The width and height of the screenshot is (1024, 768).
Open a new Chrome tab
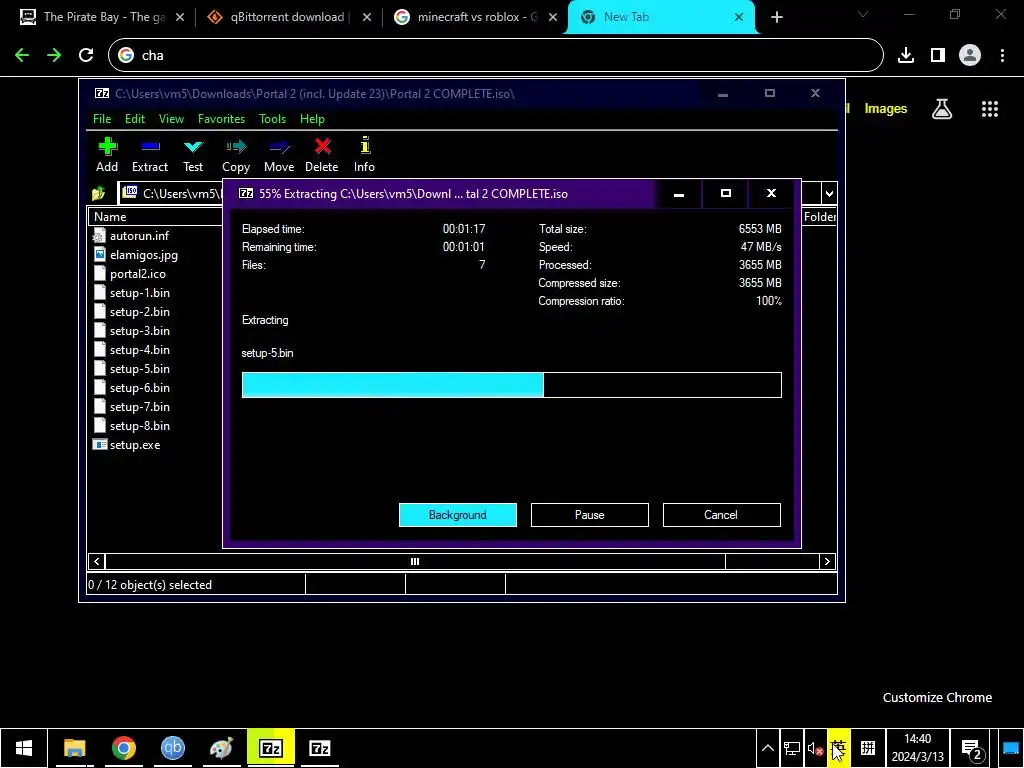click(x=776, y=18)
